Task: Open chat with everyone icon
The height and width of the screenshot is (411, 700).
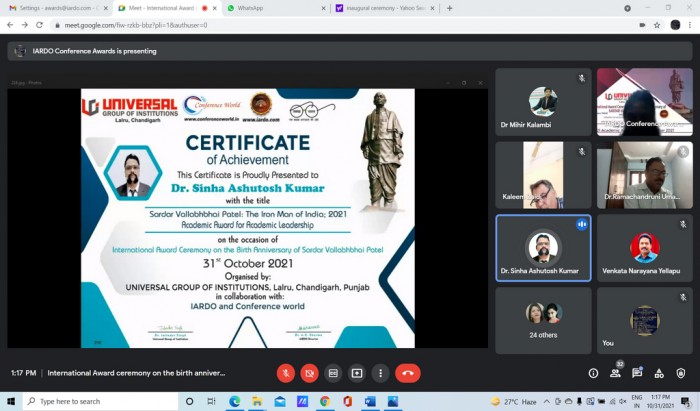Action: point(637,373)
